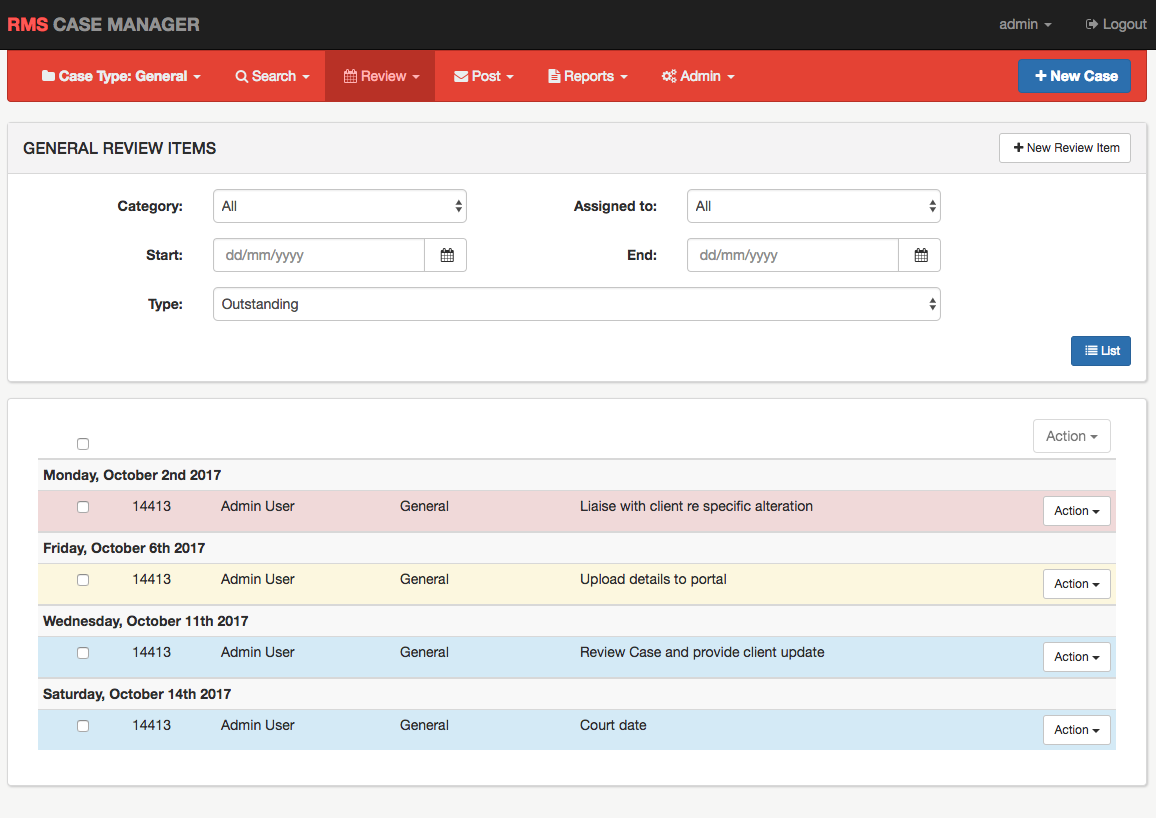Check the 'Liaise with client' row checkbox
This screenshot has height=818, width=1156.
83,507
